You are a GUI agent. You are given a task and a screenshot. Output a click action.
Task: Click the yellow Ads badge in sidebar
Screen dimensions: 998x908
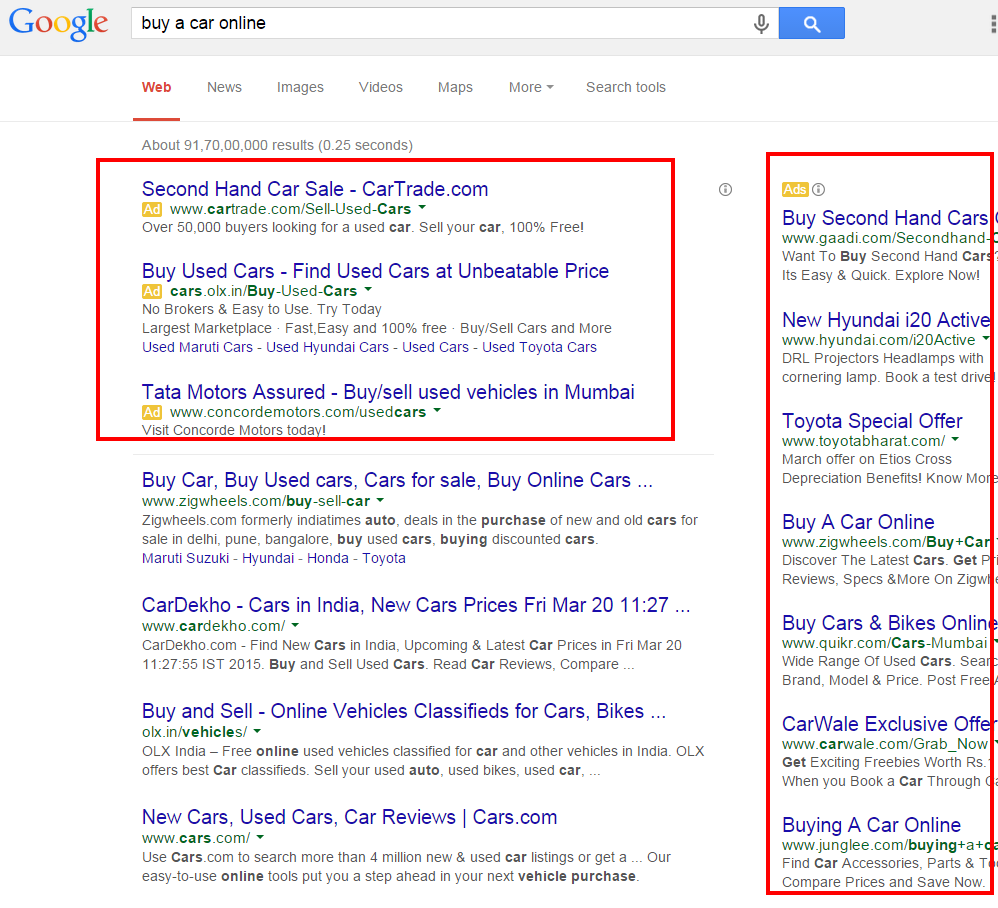coord(795,190)
